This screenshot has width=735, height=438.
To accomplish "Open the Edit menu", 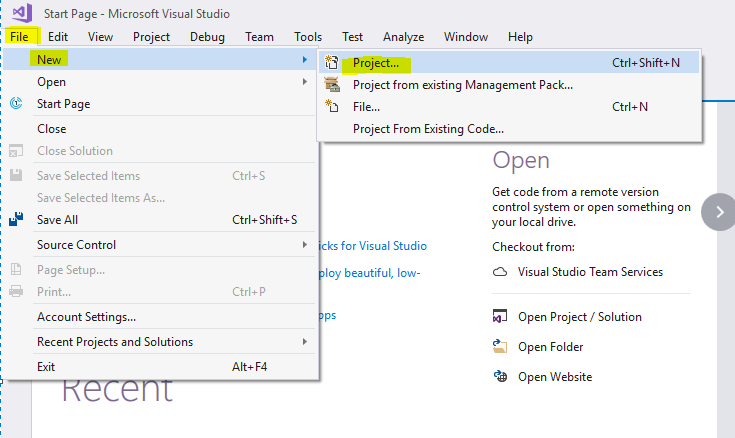I will coord(58,37).
